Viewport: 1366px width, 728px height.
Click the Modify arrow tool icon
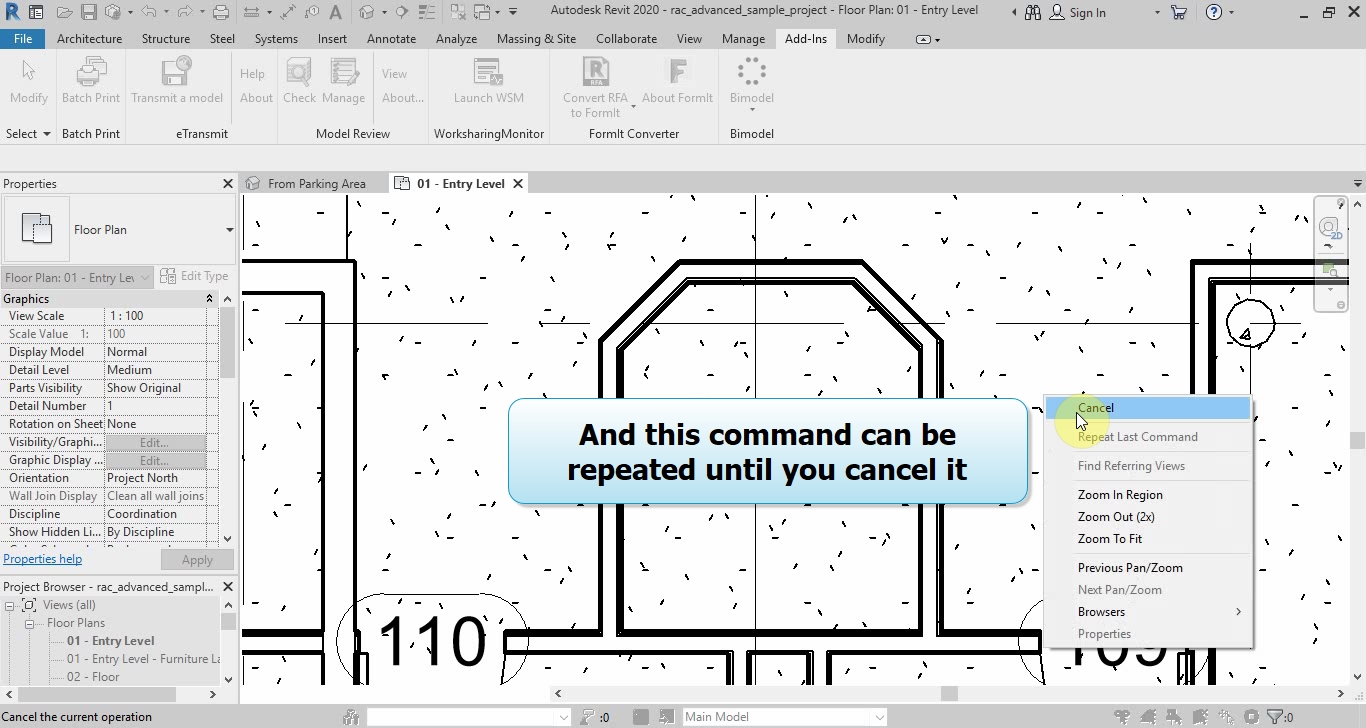[28, 72]
